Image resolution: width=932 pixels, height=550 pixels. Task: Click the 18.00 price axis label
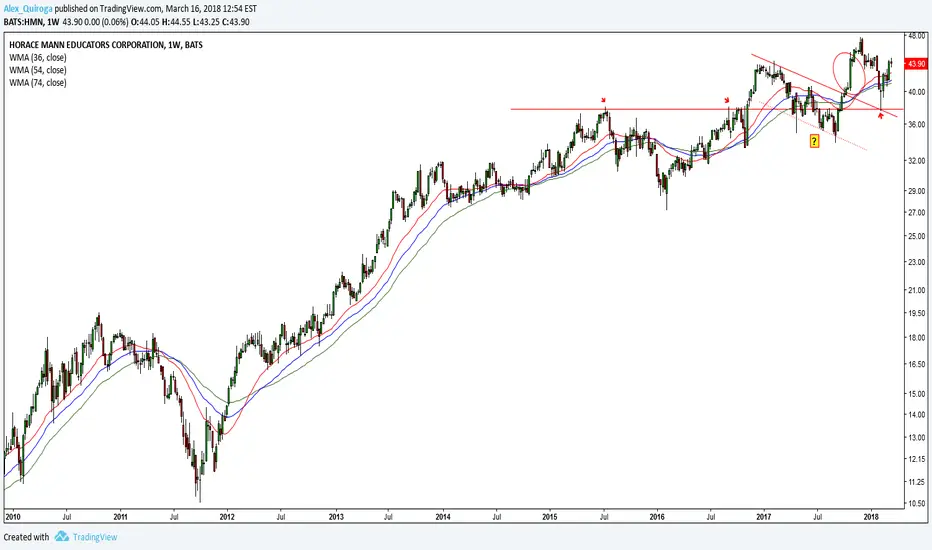917,337
